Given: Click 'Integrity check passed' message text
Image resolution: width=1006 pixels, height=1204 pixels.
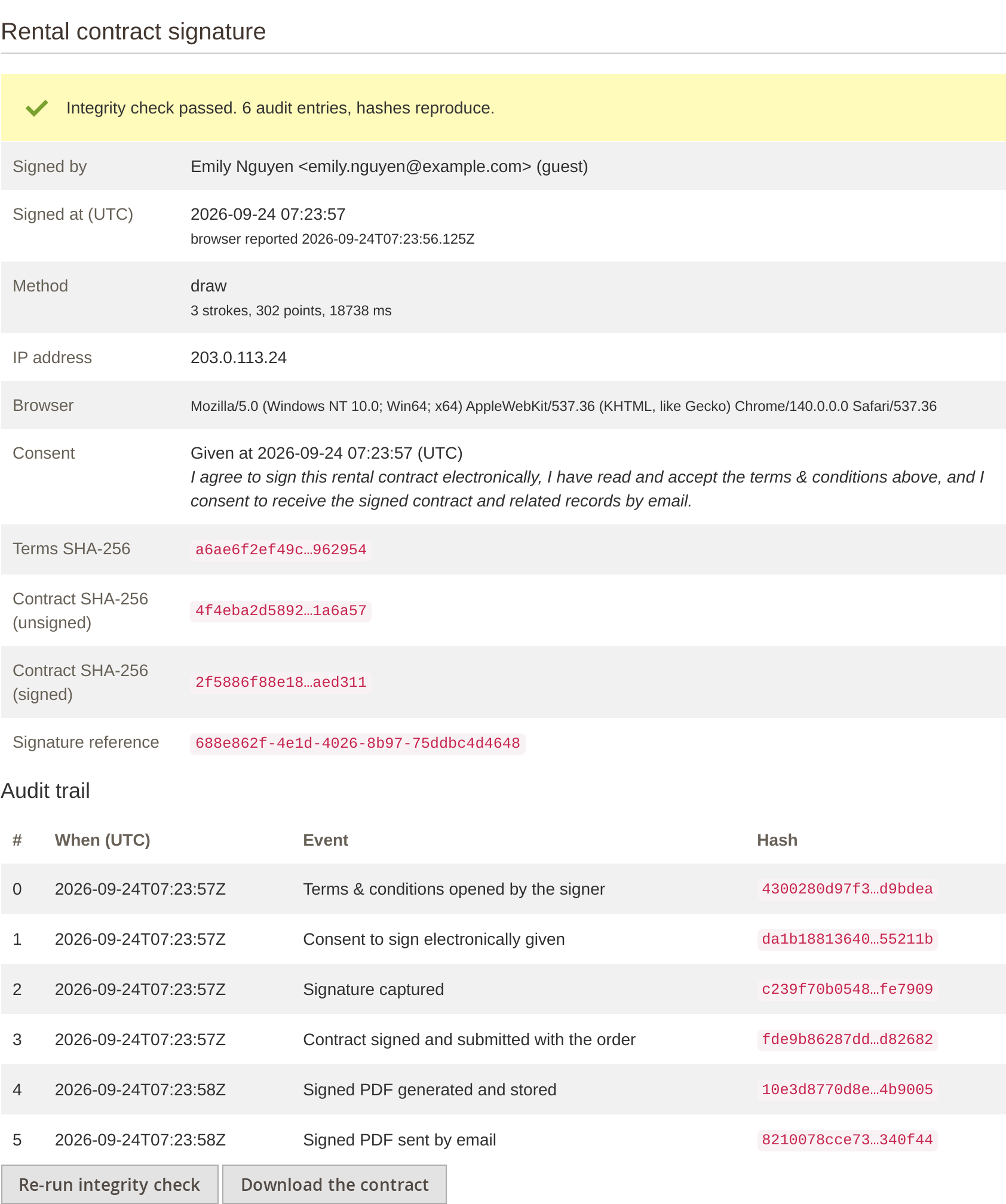Looking at the screenshot, I should coord(280,108).
